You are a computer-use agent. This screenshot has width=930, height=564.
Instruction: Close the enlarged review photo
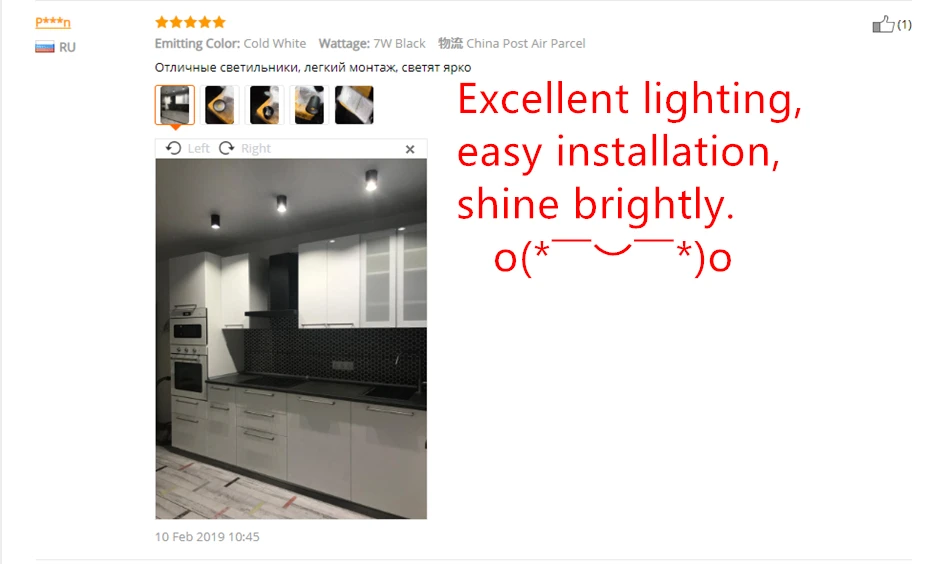(410, 149)
